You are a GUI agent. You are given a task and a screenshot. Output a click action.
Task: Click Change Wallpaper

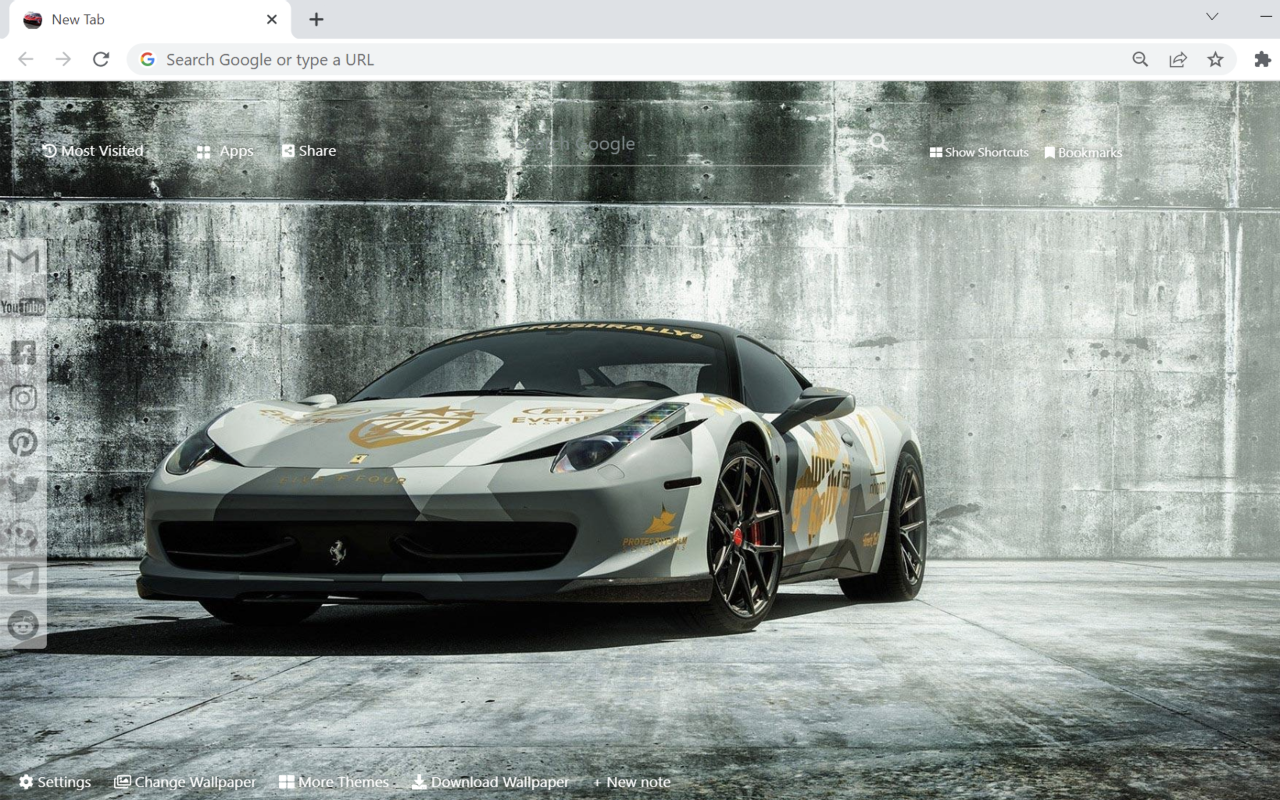tap(185, 782)
